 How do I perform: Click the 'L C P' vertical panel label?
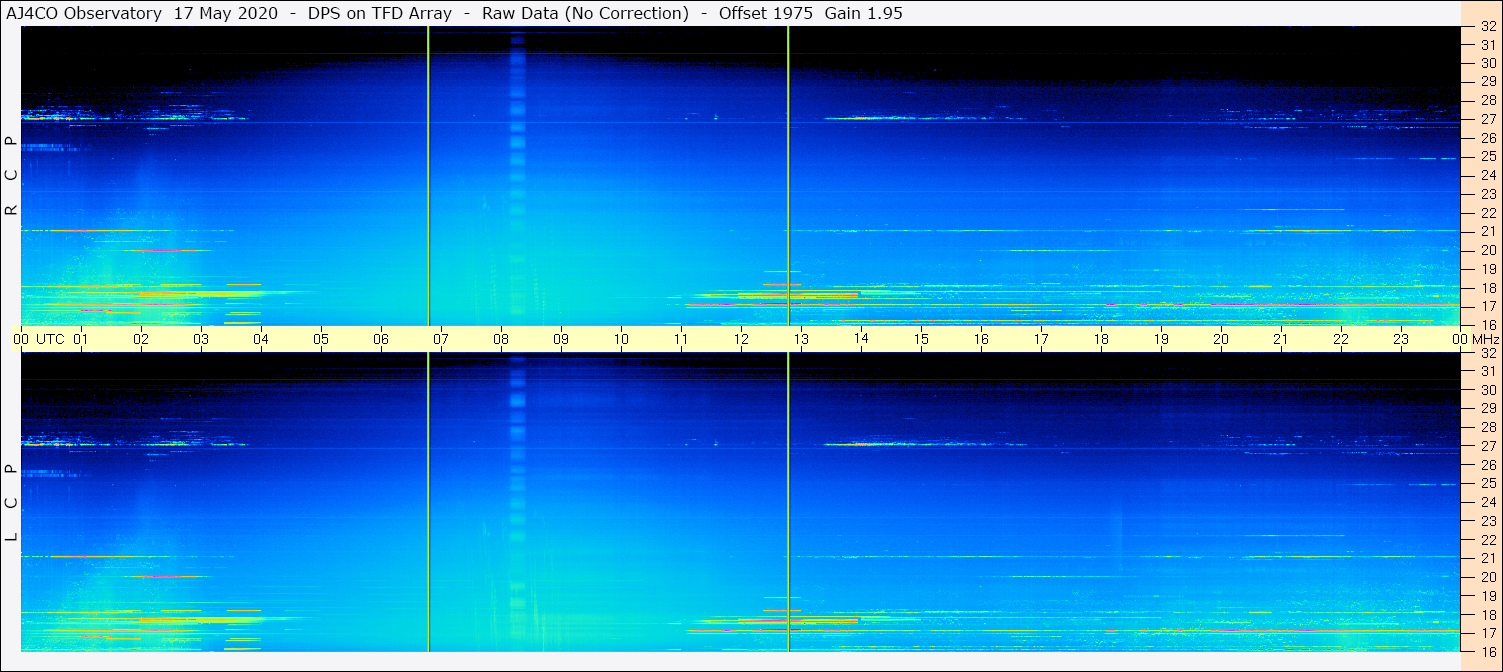[x=12, y=502]
